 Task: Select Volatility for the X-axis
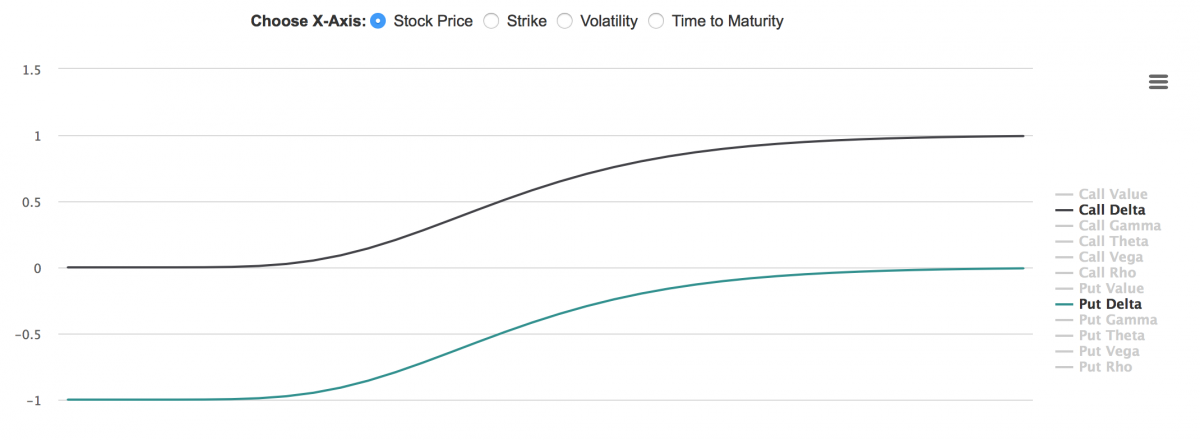tap(564, 21)
